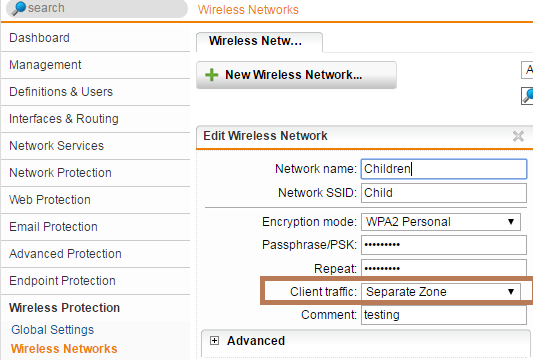Click into the Network SSID field

tap(444, 193)
